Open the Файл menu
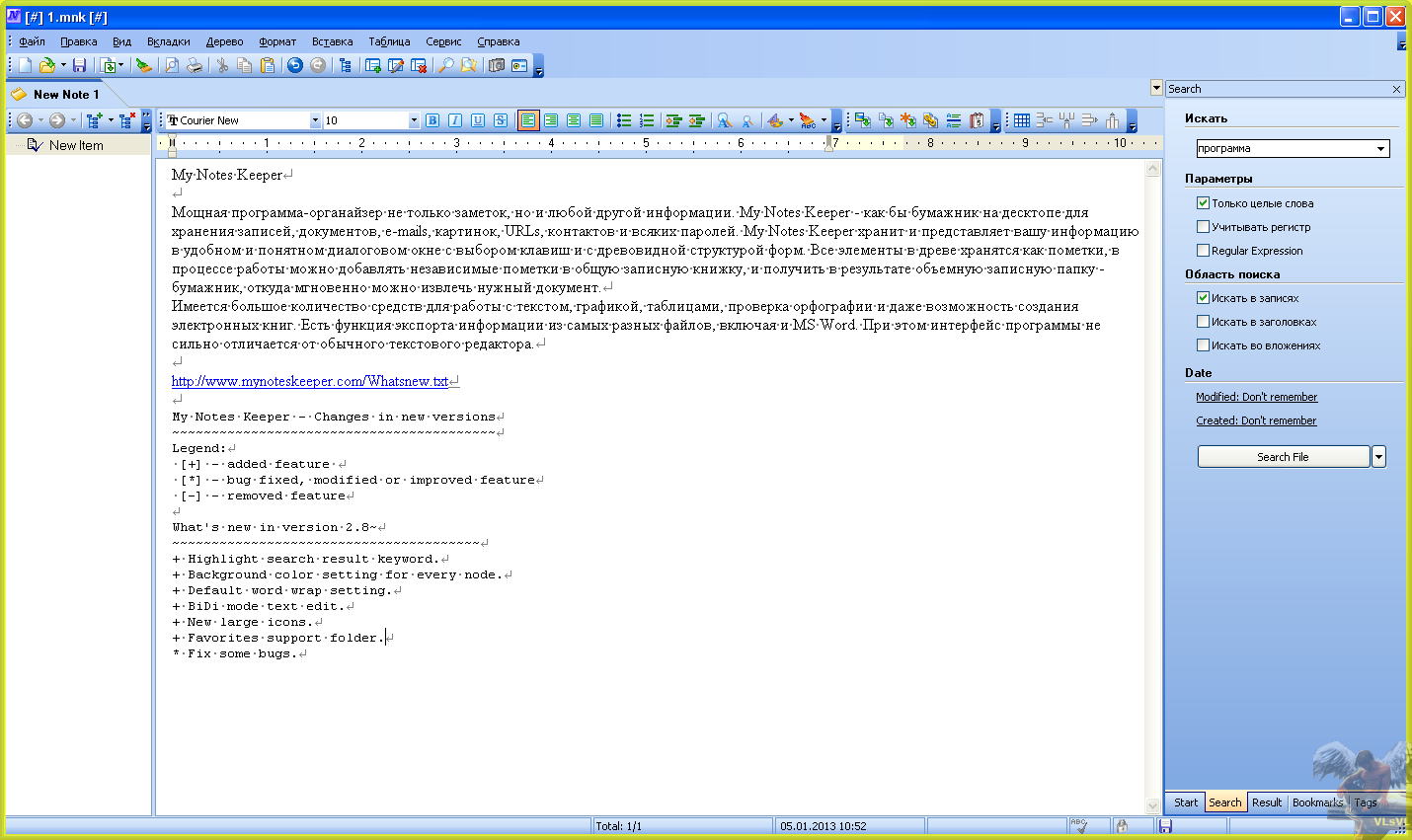 pyautogui.click(x=33, y=41)
